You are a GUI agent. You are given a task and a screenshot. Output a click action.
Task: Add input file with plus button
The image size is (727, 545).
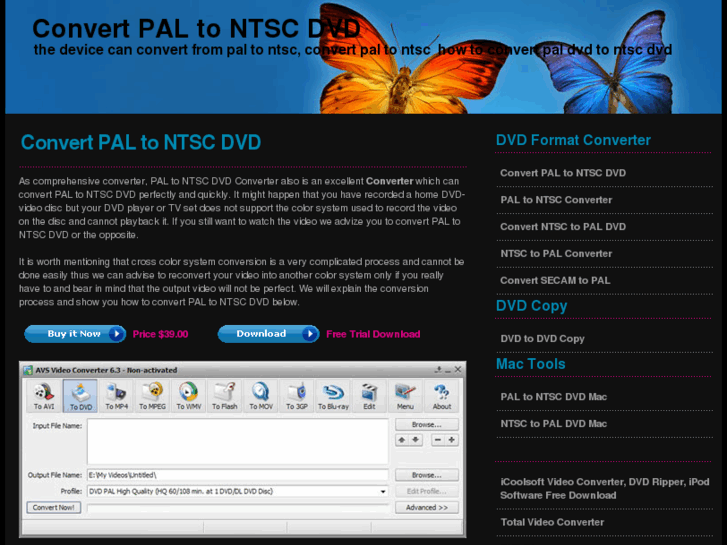[x=452, y=440]
